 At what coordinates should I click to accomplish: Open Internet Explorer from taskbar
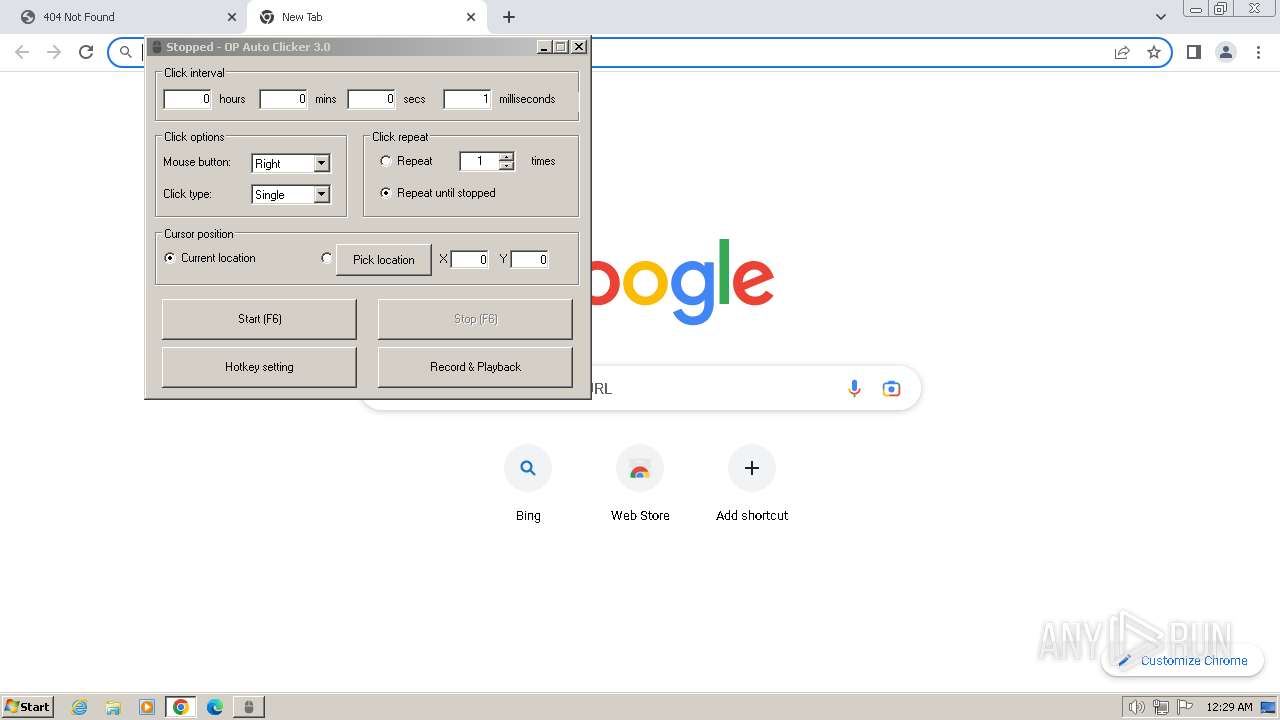[80, 707]
